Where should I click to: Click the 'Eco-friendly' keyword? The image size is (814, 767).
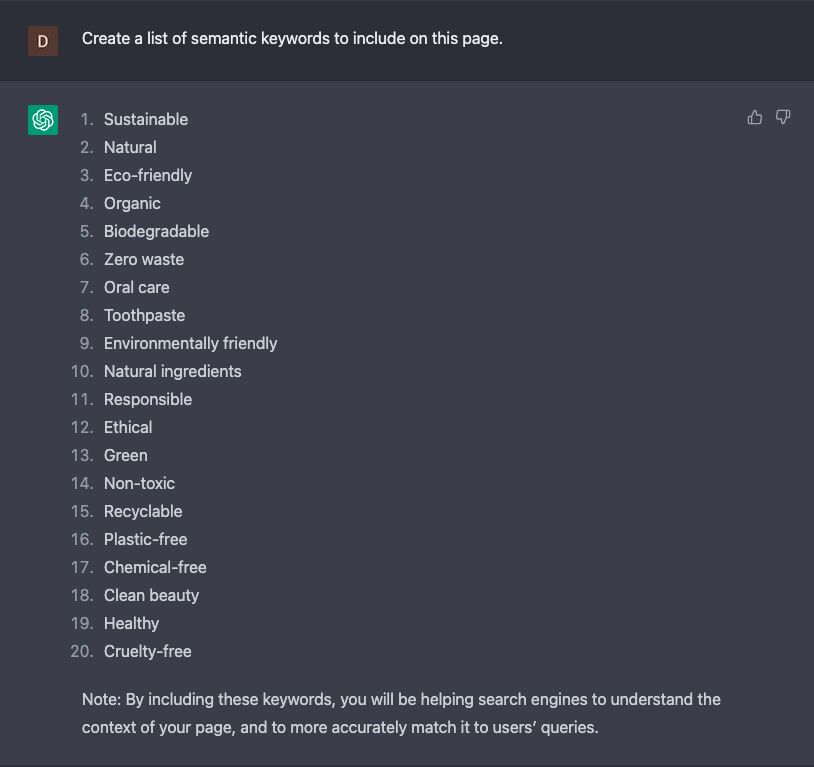(x=148, y=176)
